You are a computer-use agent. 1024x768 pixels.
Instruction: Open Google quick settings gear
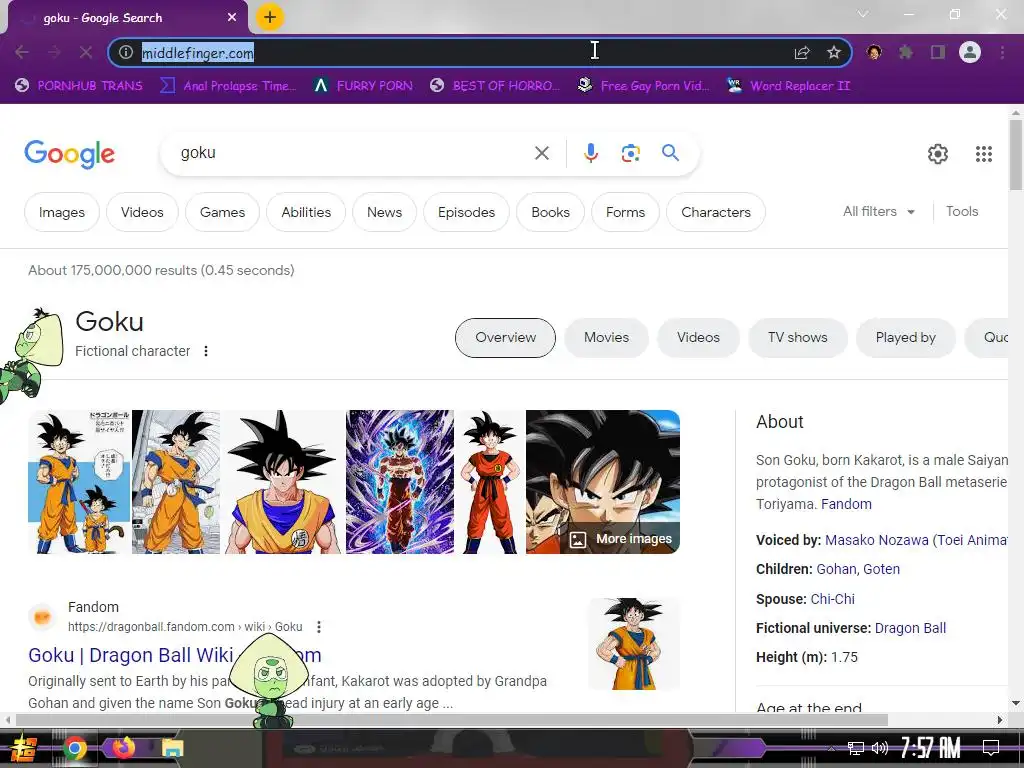point(938,153)
